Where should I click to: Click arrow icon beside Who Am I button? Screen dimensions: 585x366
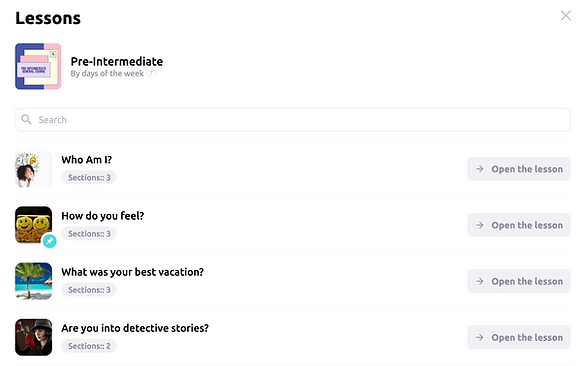pos(480,169)
